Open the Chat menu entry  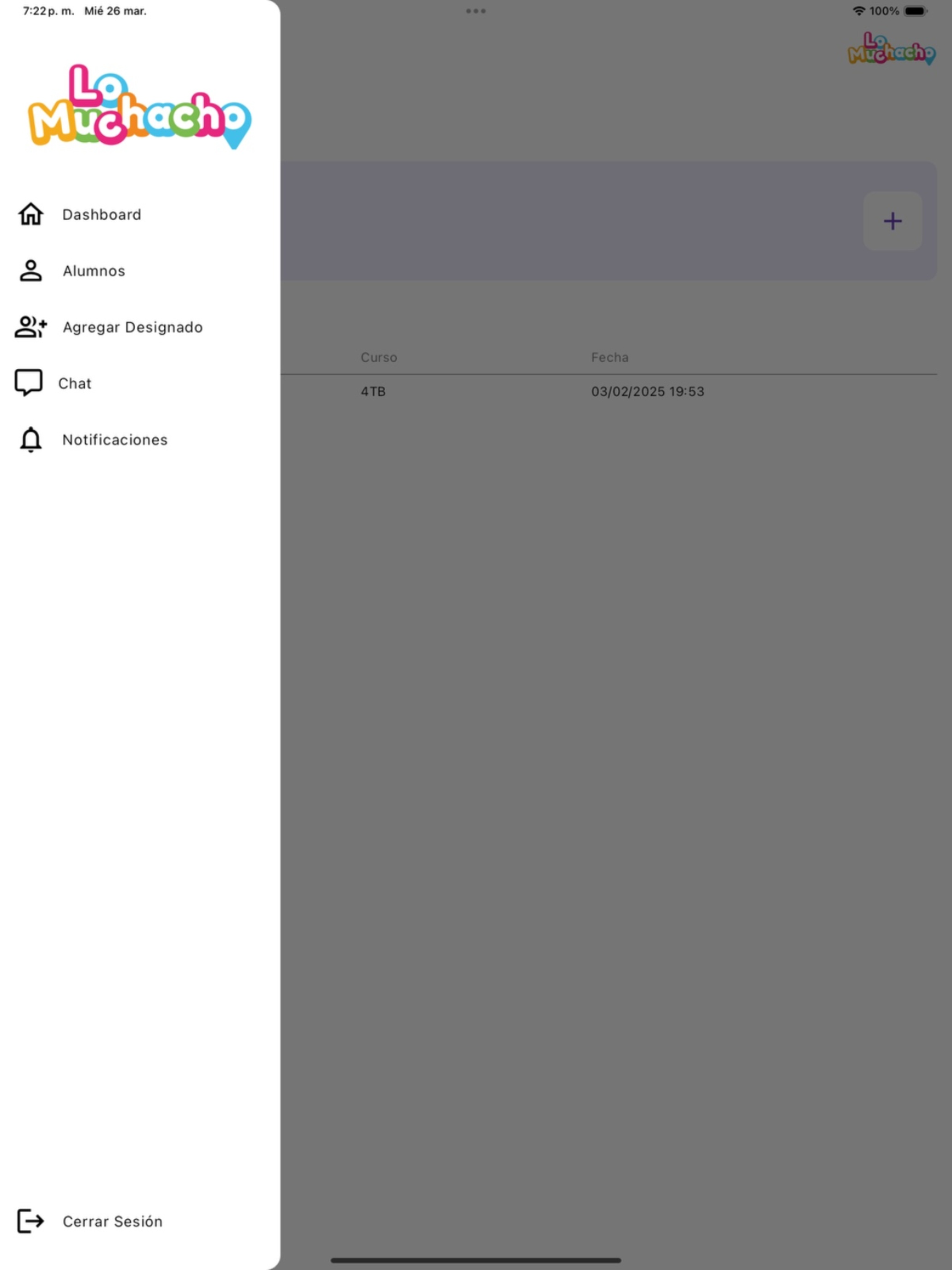[75, 383]
